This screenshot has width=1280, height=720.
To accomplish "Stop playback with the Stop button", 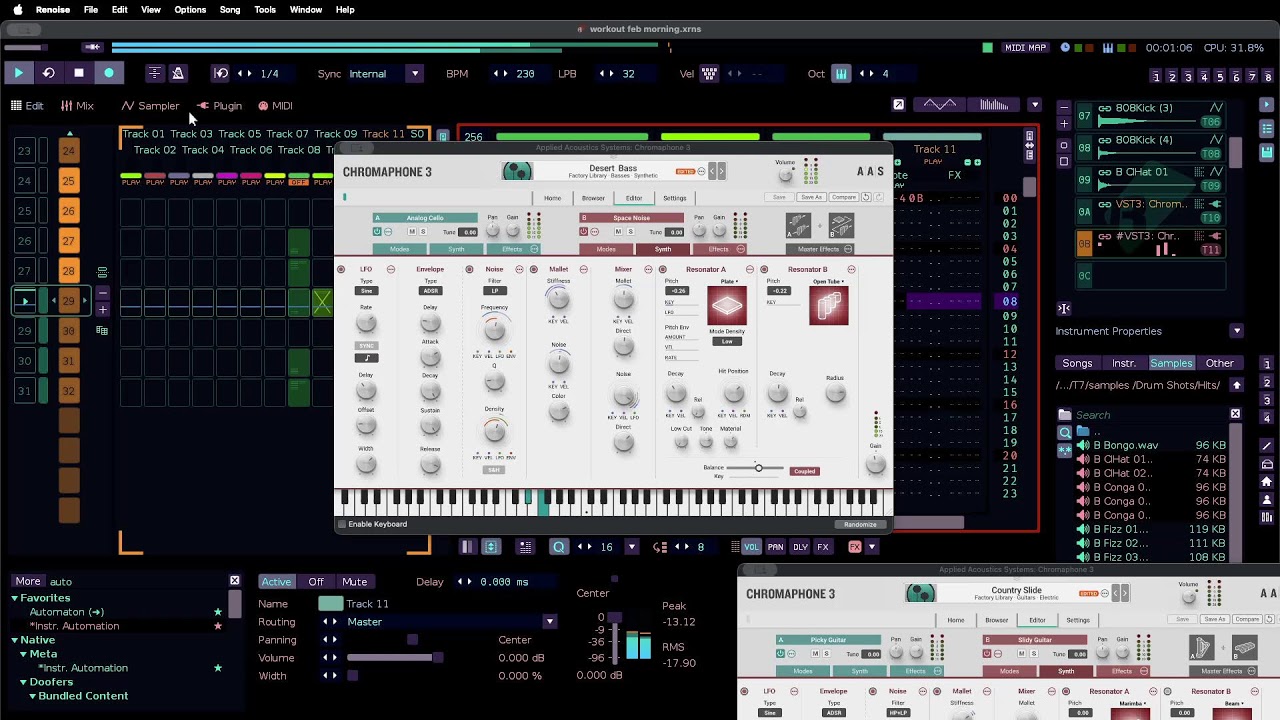I will [79, 73].
